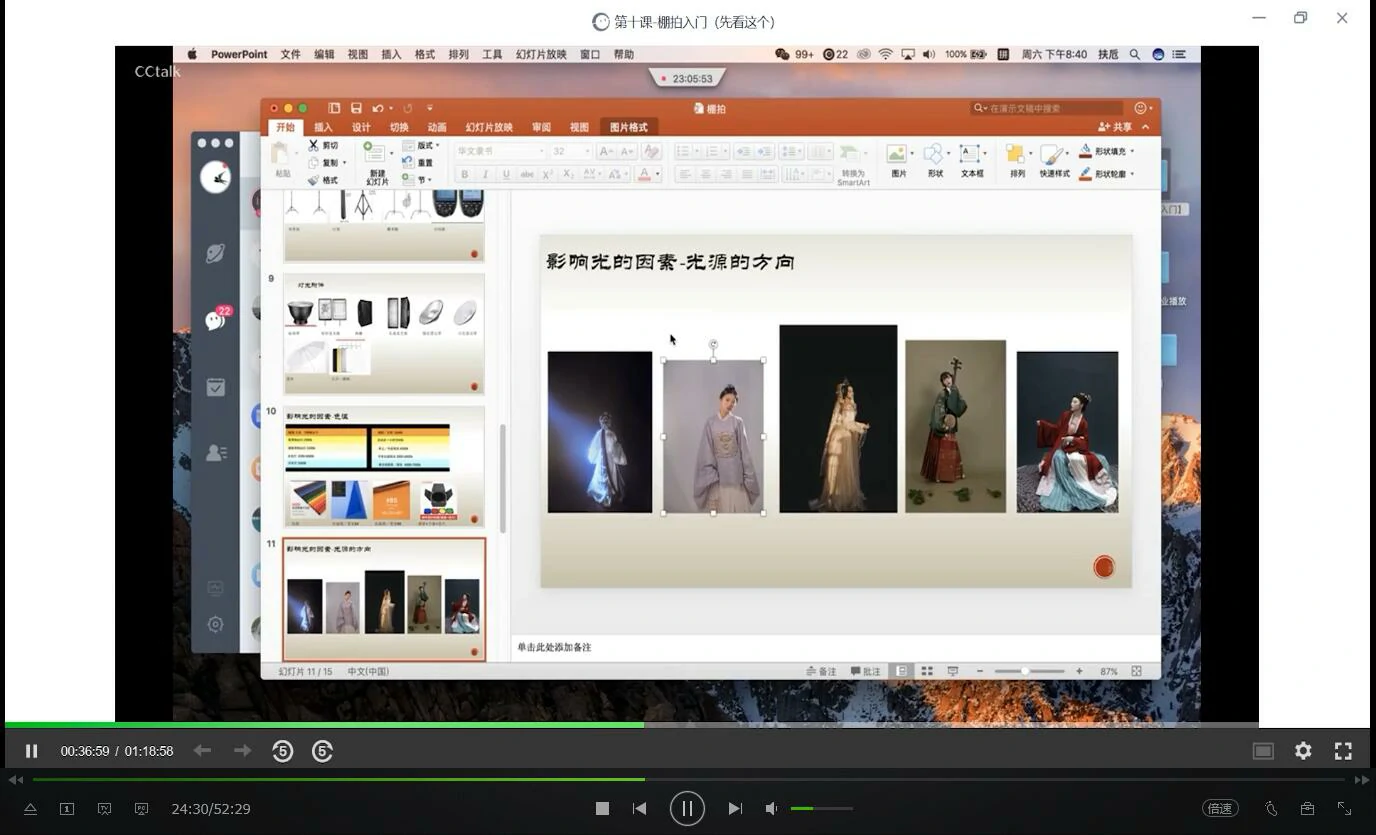
Task: Skip to the next track in bottom bar
Action: click(735, 808)
